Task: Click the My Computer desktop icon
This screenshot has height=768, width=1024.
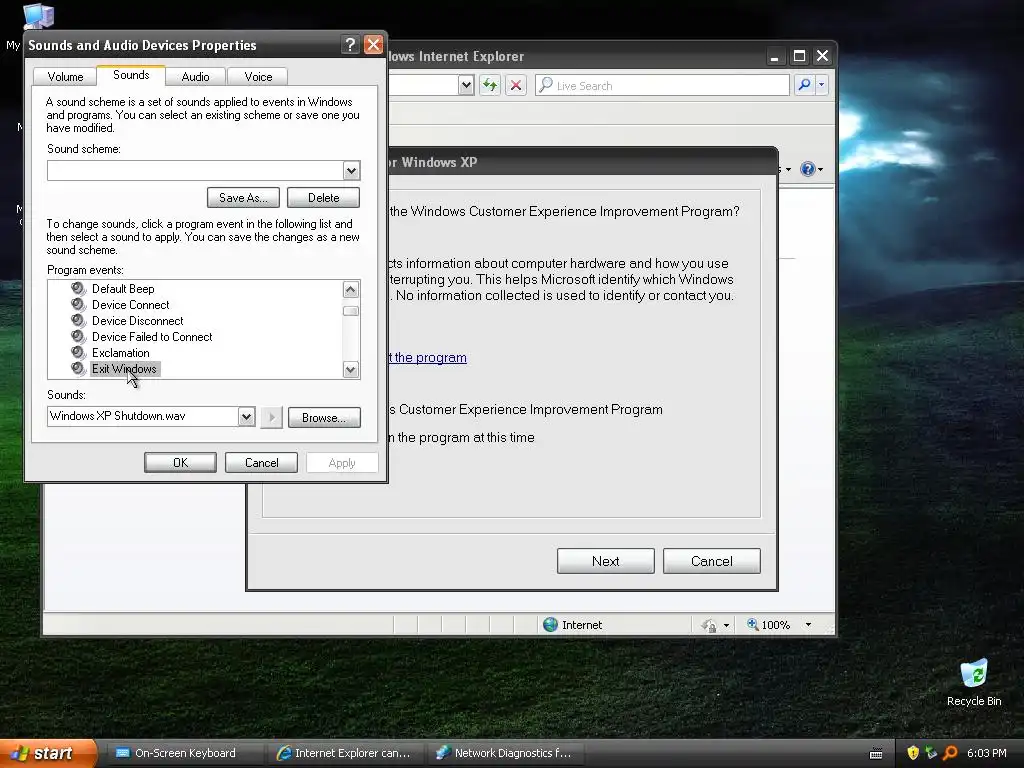Action: click(38, 17)
